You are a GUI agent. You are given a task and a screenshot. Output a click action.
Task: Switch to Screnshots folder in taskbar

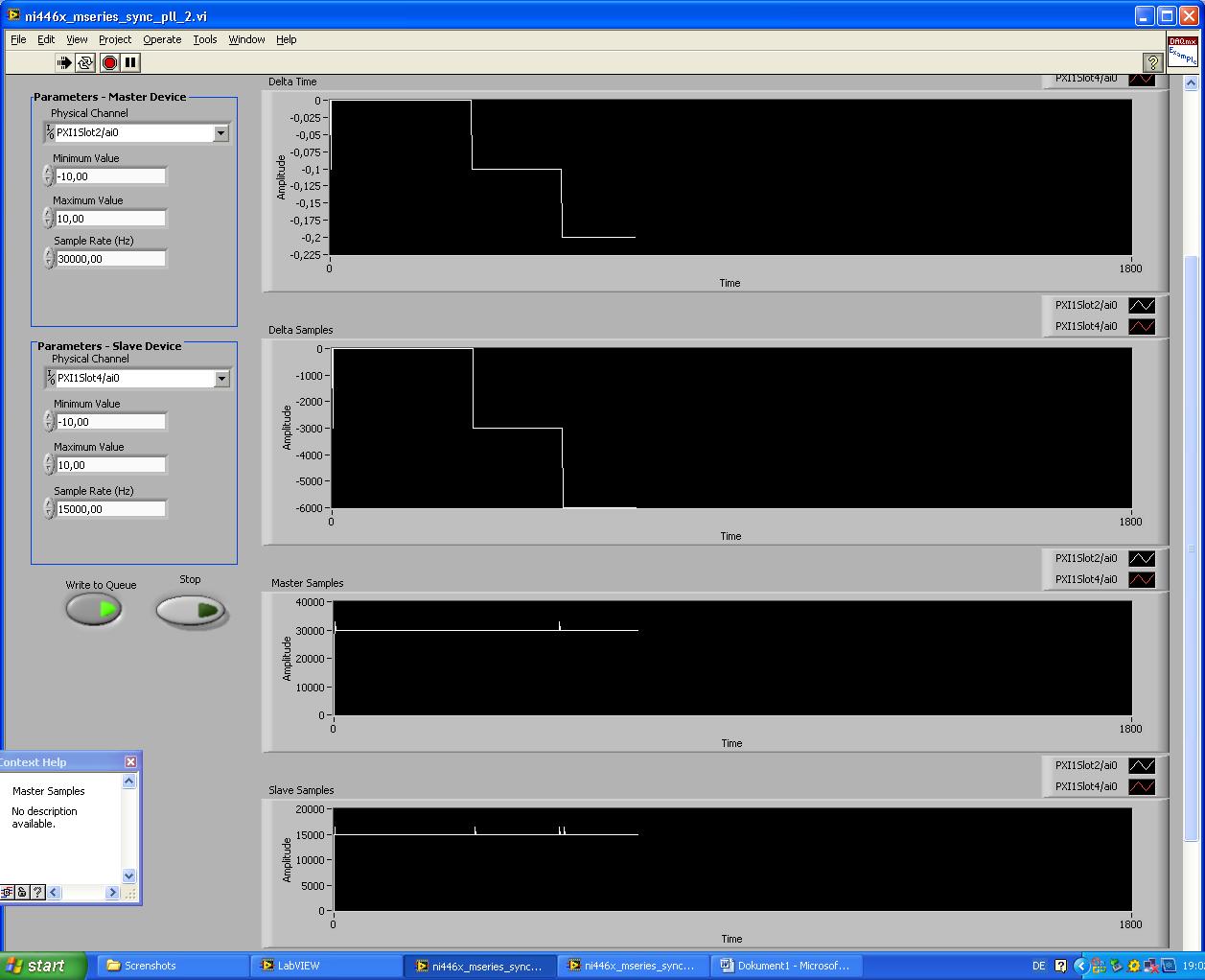tap(174, 966)
